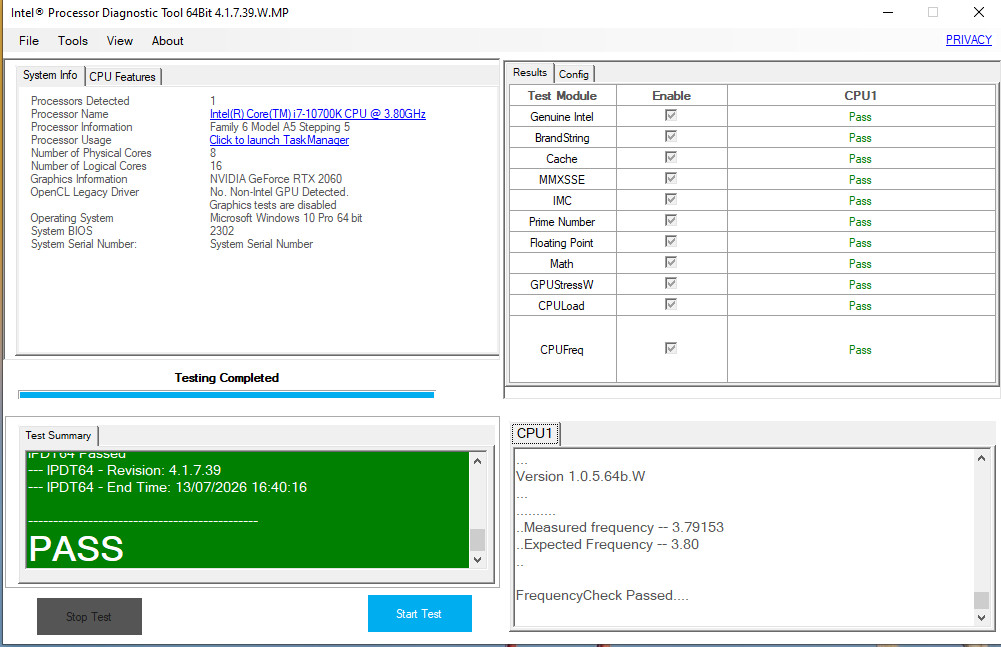Click the FrequencyCheck Passed line
Screen dimensions: 1001x647
(x=602, y=596)
